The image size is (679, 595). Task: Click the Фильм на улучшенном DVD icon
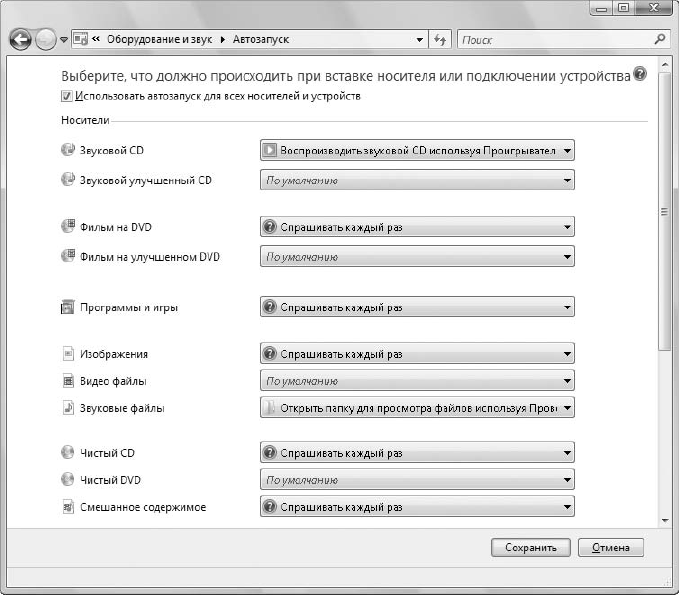point(68,256)
